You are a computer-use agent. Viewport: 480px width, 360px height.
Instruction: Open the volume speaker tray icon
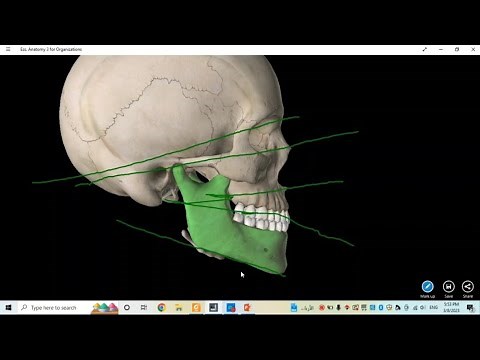[x=423, y=308]
